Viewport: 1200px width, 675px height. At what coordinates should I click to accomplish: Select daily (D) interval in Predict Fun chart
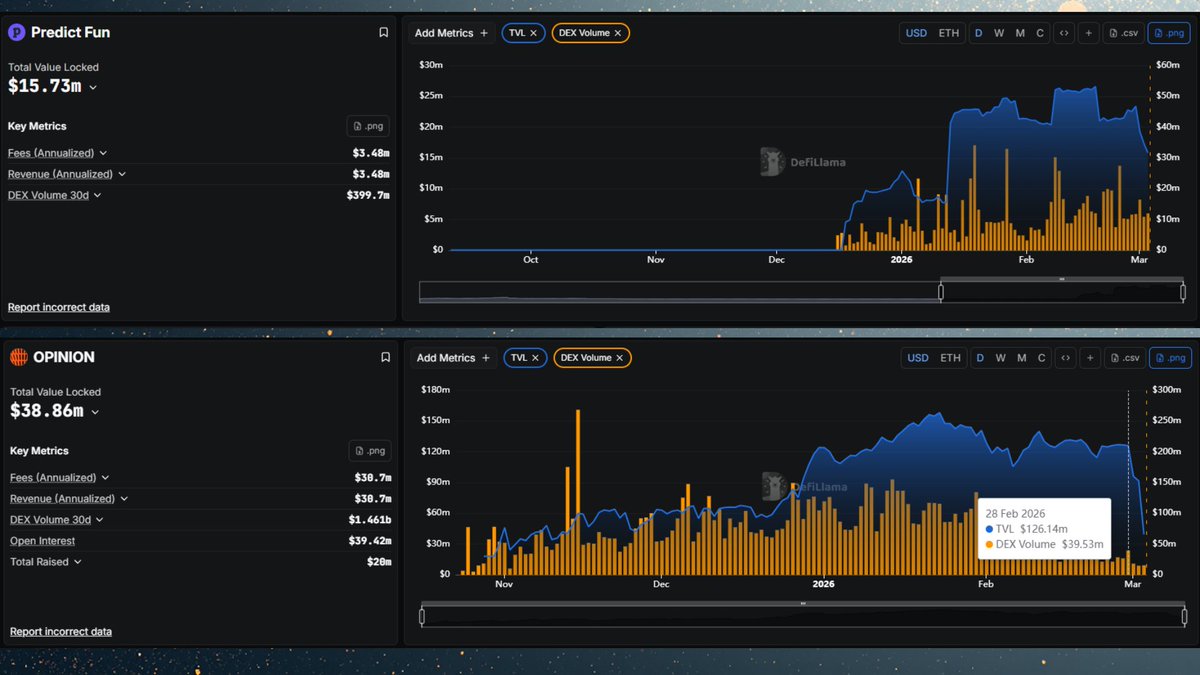pyautogui.click(x=979, y=33)
